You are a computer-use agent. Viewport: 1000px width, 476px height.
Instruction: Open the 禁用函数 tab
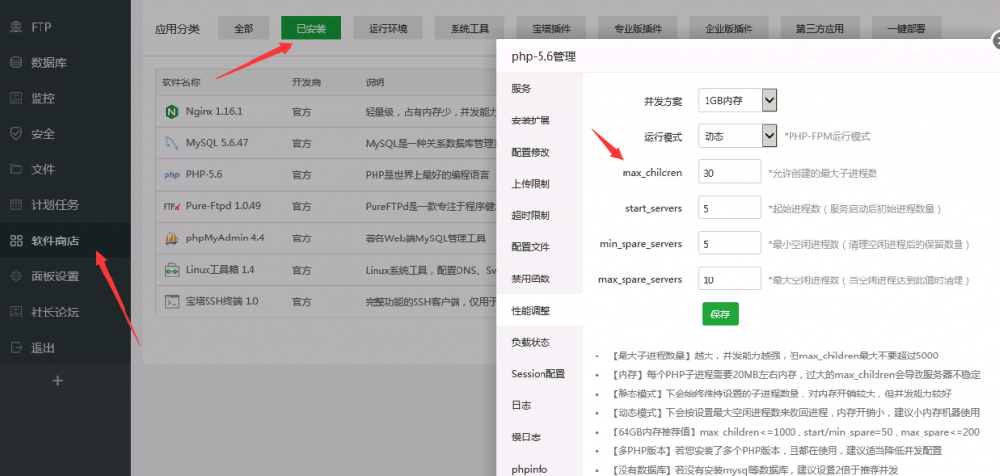click(x=540, y=279)
